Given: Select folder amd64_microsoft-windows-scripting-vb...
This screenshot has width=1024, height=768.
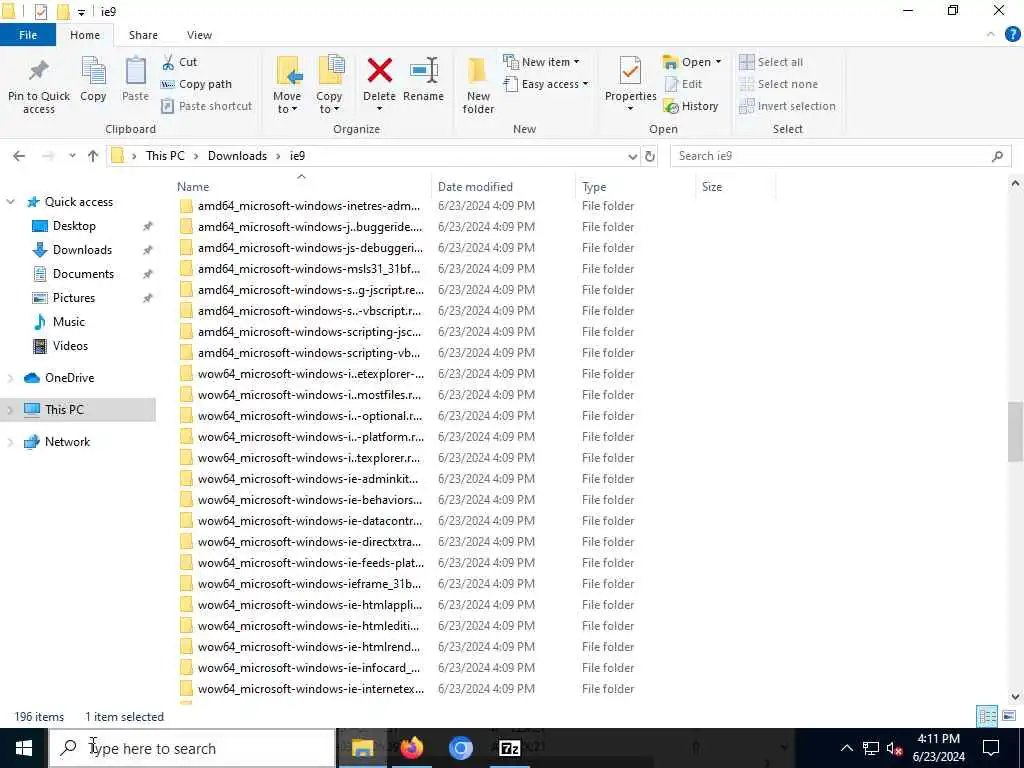Looking at the screenshot, I should click(x=308, y=353).
